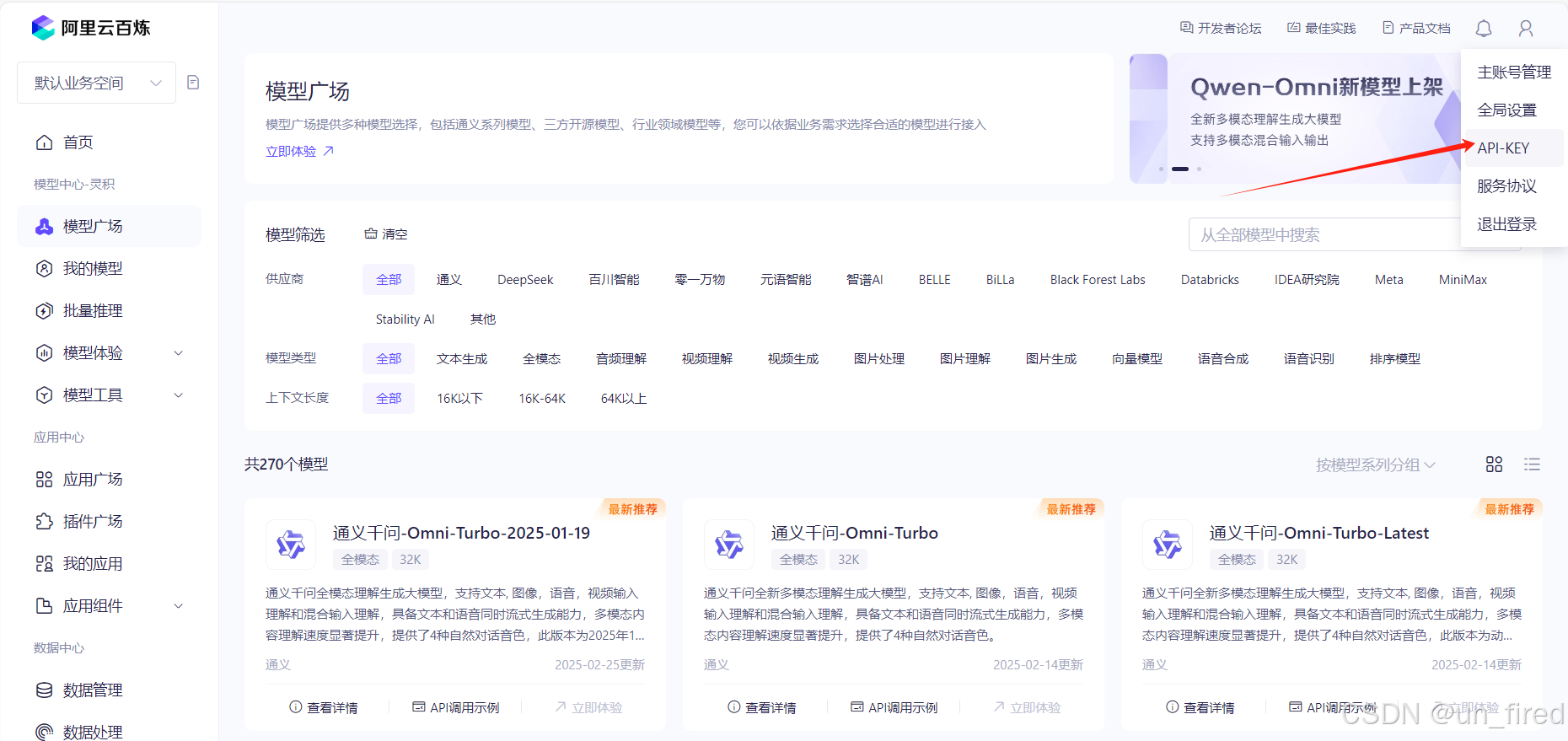Filter supplier by MiniMax
Screen dimensions: 1568x741
click(x=1463, y=280)
